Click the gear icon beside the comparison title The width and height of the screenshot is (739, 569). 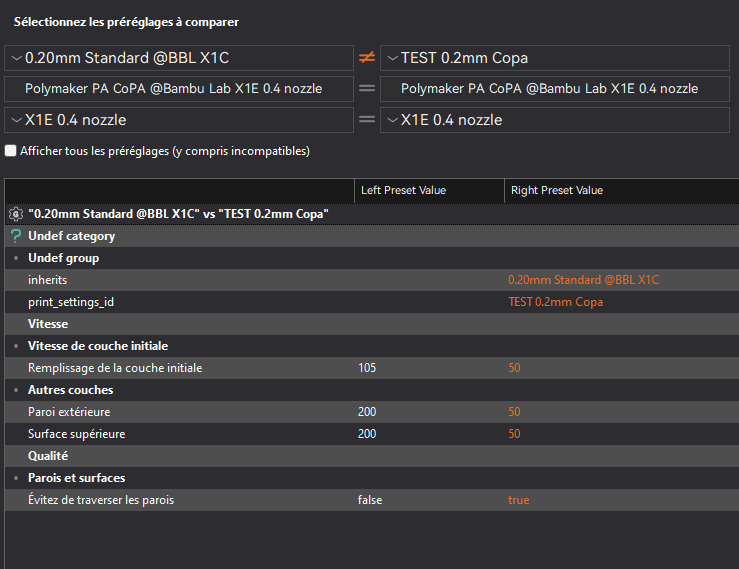coord(15,214)
